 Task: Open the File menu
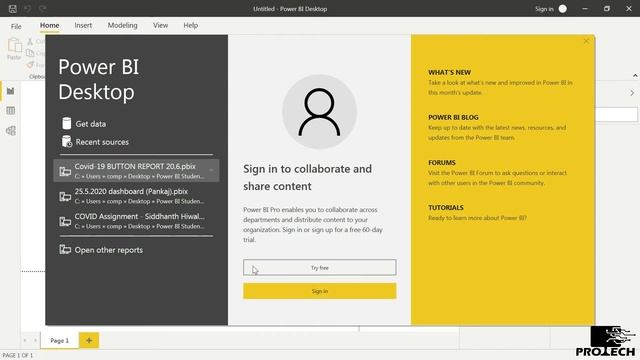click(x=16, y=26)
